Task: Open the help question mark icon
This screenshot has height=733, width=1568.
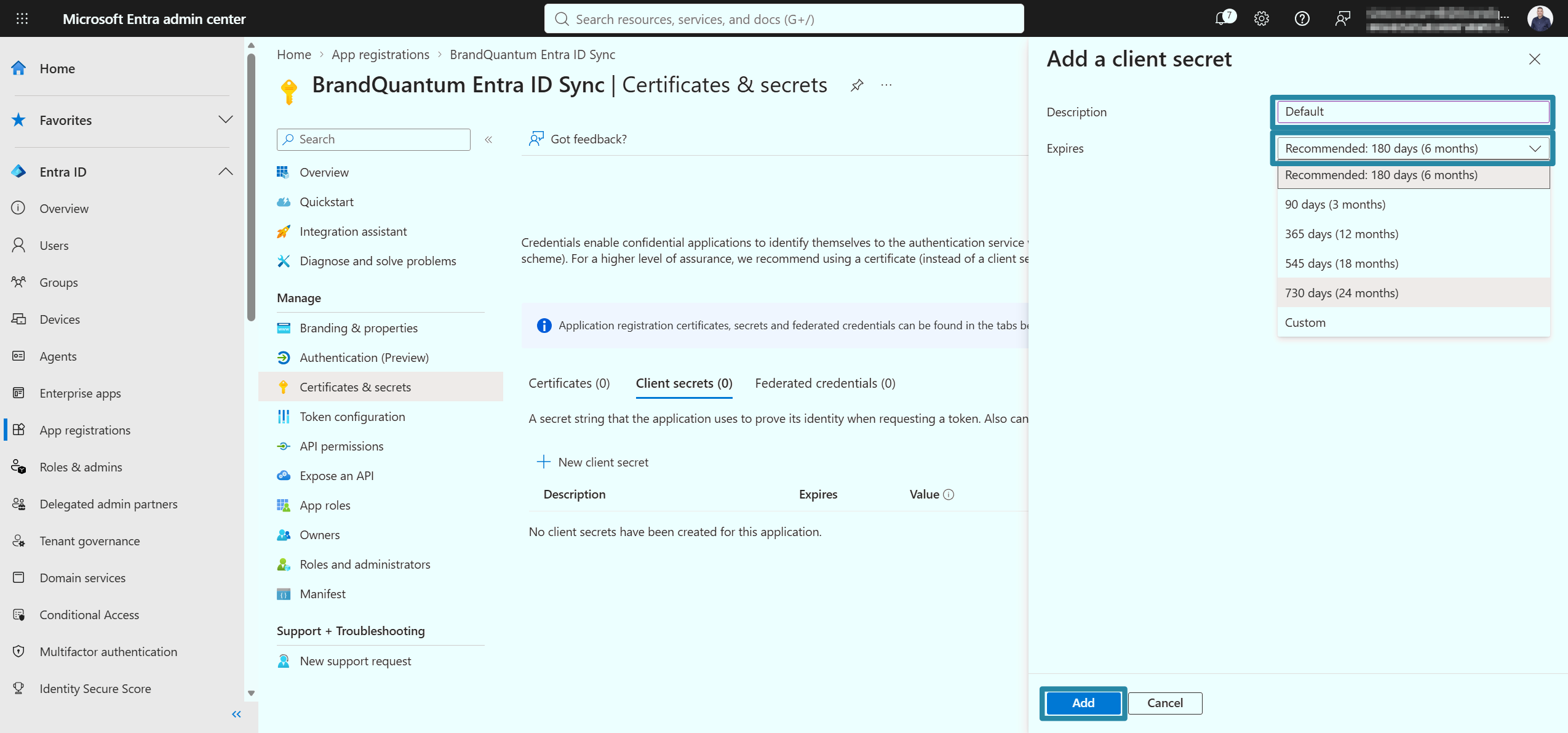Action: [x=1302, y=18]
